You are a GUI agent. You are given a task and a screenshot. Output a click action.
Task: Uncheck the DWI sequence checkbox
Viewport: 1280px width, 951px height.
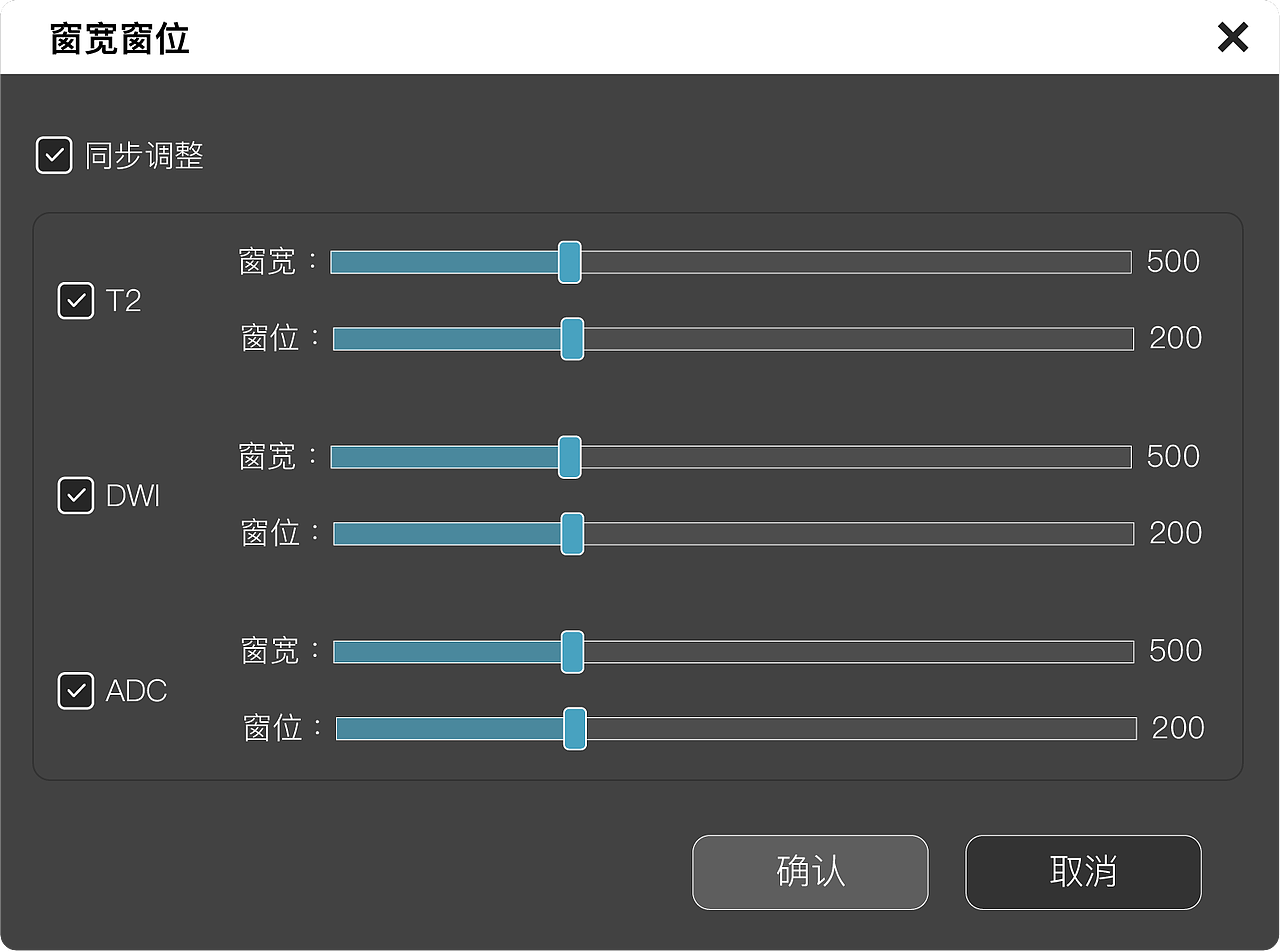coord(76,496)
